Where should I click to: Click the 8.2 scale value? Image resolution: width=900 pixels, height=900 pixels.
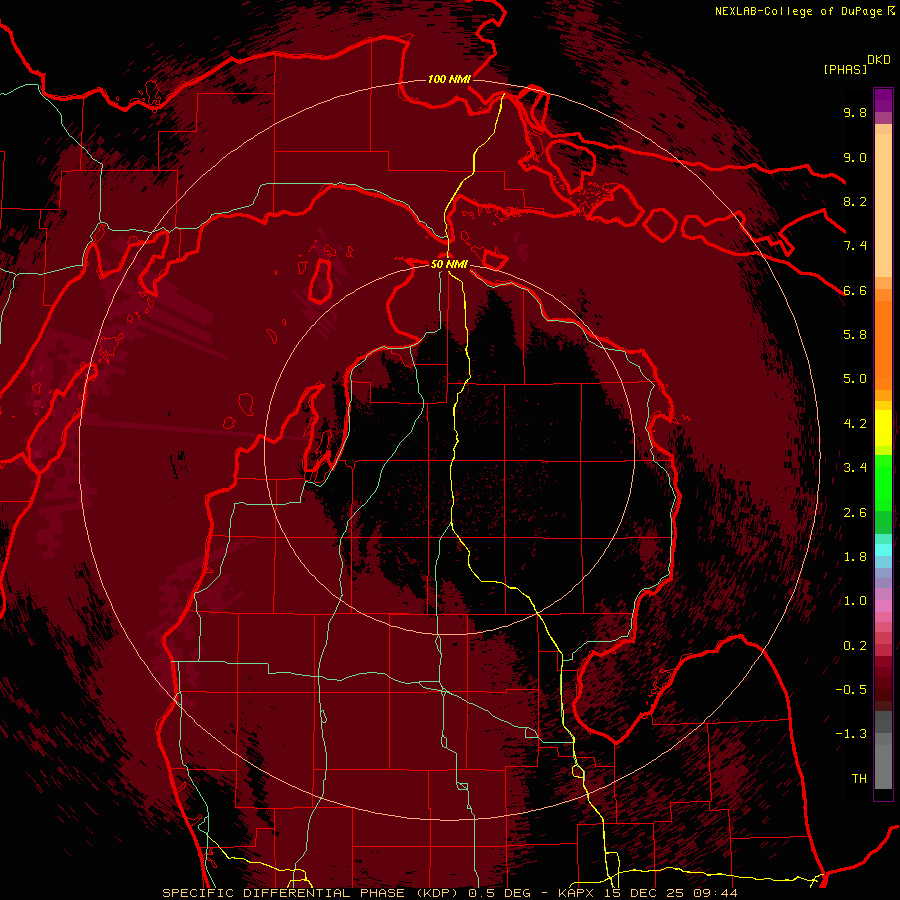[x=855, y=201]
